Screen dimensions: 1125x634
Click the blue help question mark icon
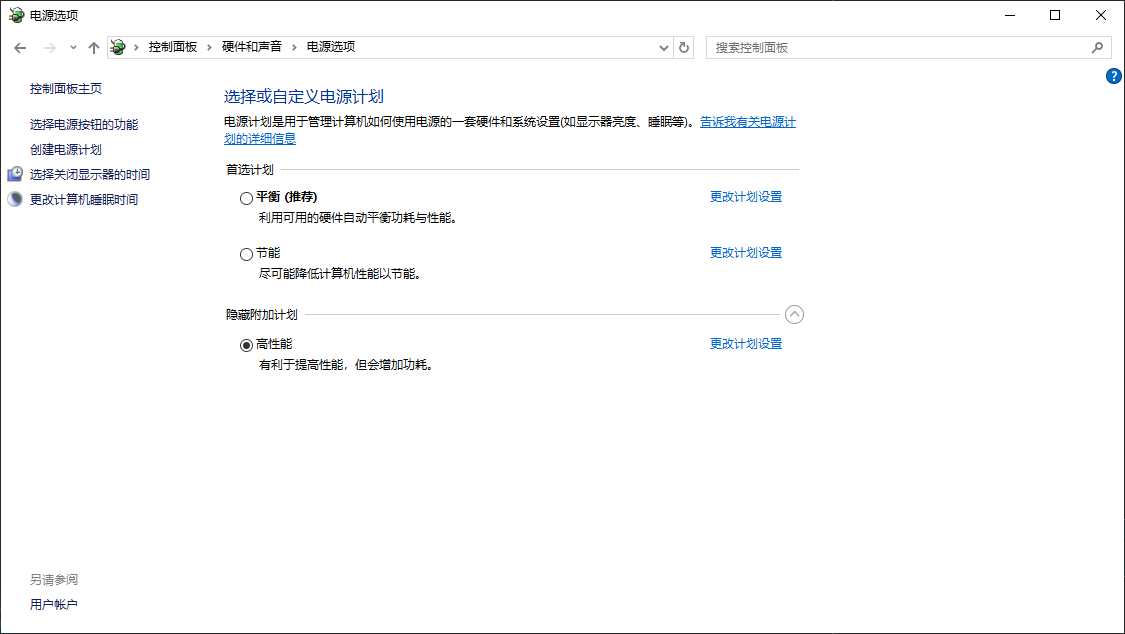1114,76
